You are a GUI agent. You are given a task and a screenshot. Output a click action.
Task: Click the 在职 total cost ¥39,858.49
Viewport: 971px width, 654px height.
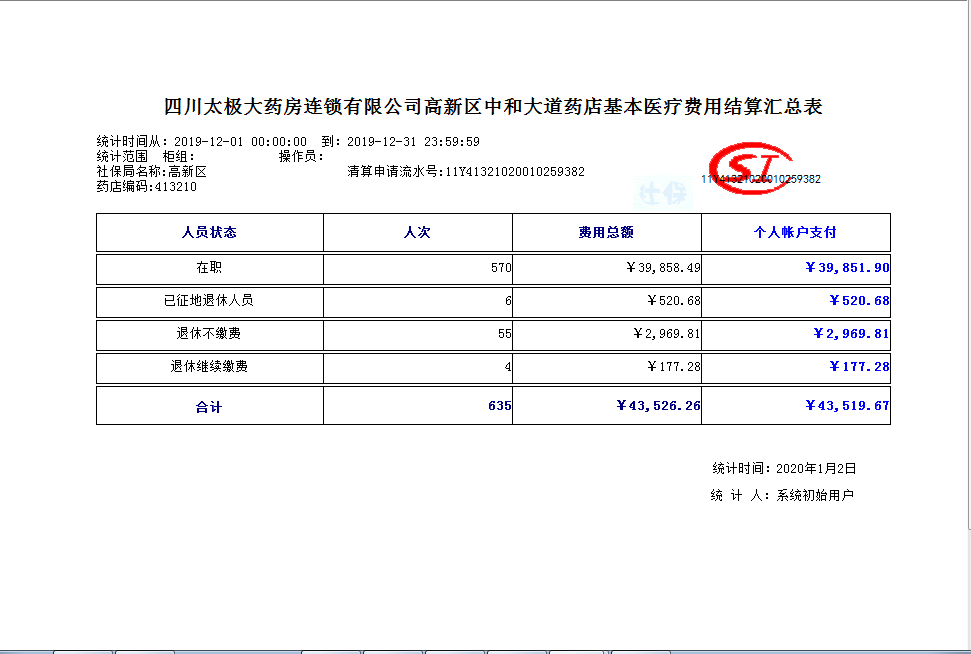(663, 268)
